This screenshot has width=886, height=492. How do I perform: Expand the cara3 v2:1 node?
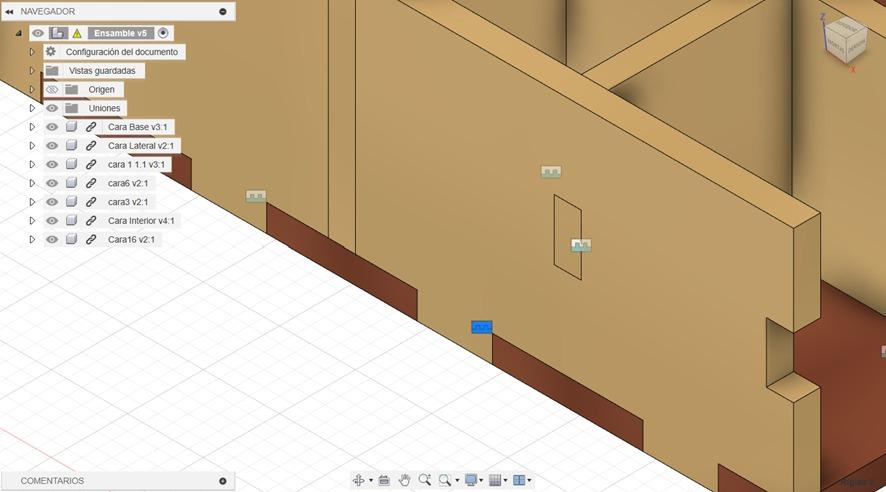(32, 202)
